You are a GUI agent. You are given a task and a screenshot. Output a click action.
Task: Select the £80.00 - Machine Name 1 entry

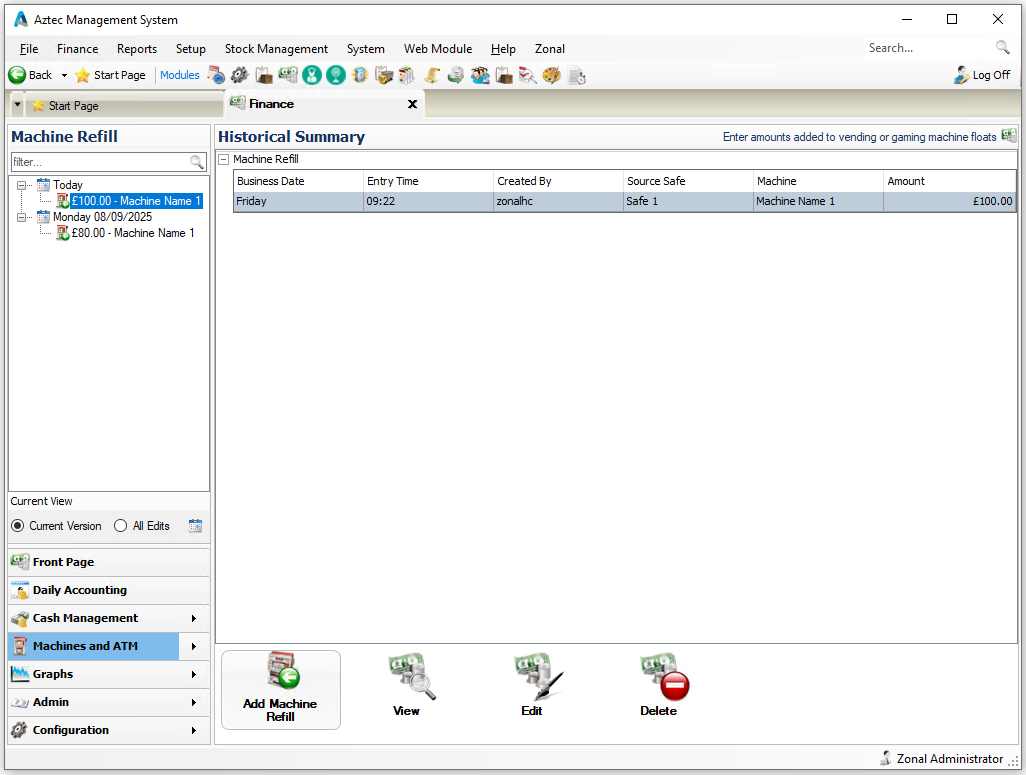tap(133, 233)
